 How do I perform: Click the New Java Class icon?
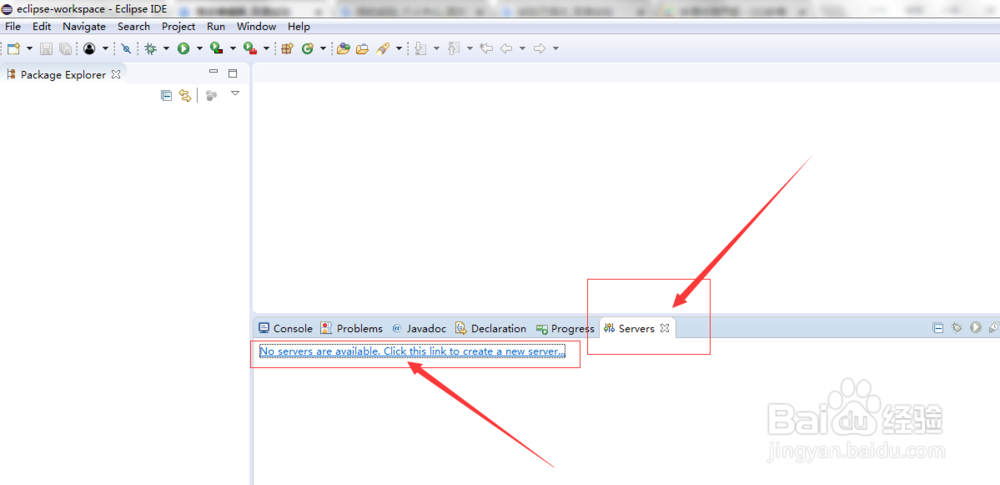click(x=307, y=48)
